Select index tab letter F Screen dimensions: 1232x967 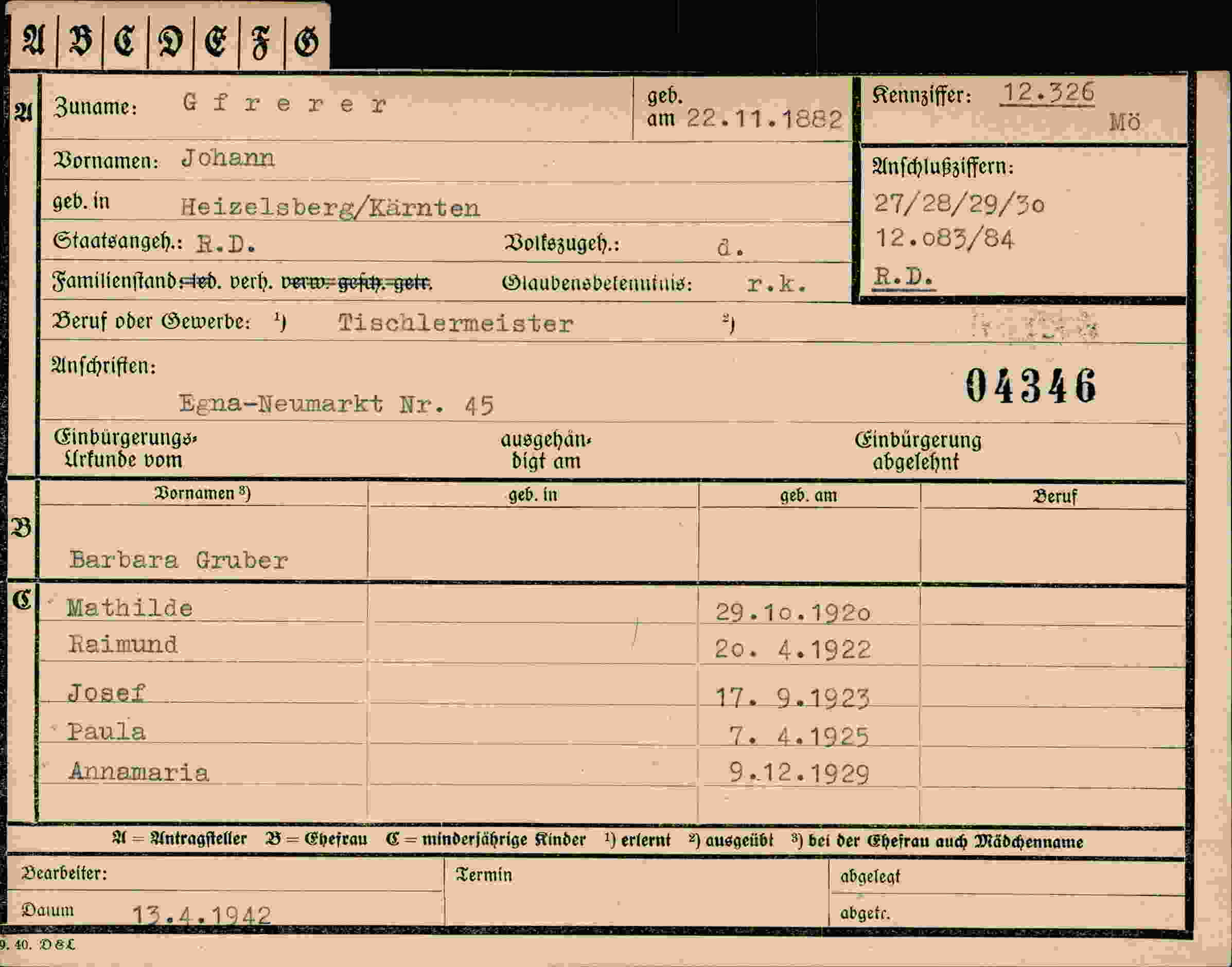point(260,44)
